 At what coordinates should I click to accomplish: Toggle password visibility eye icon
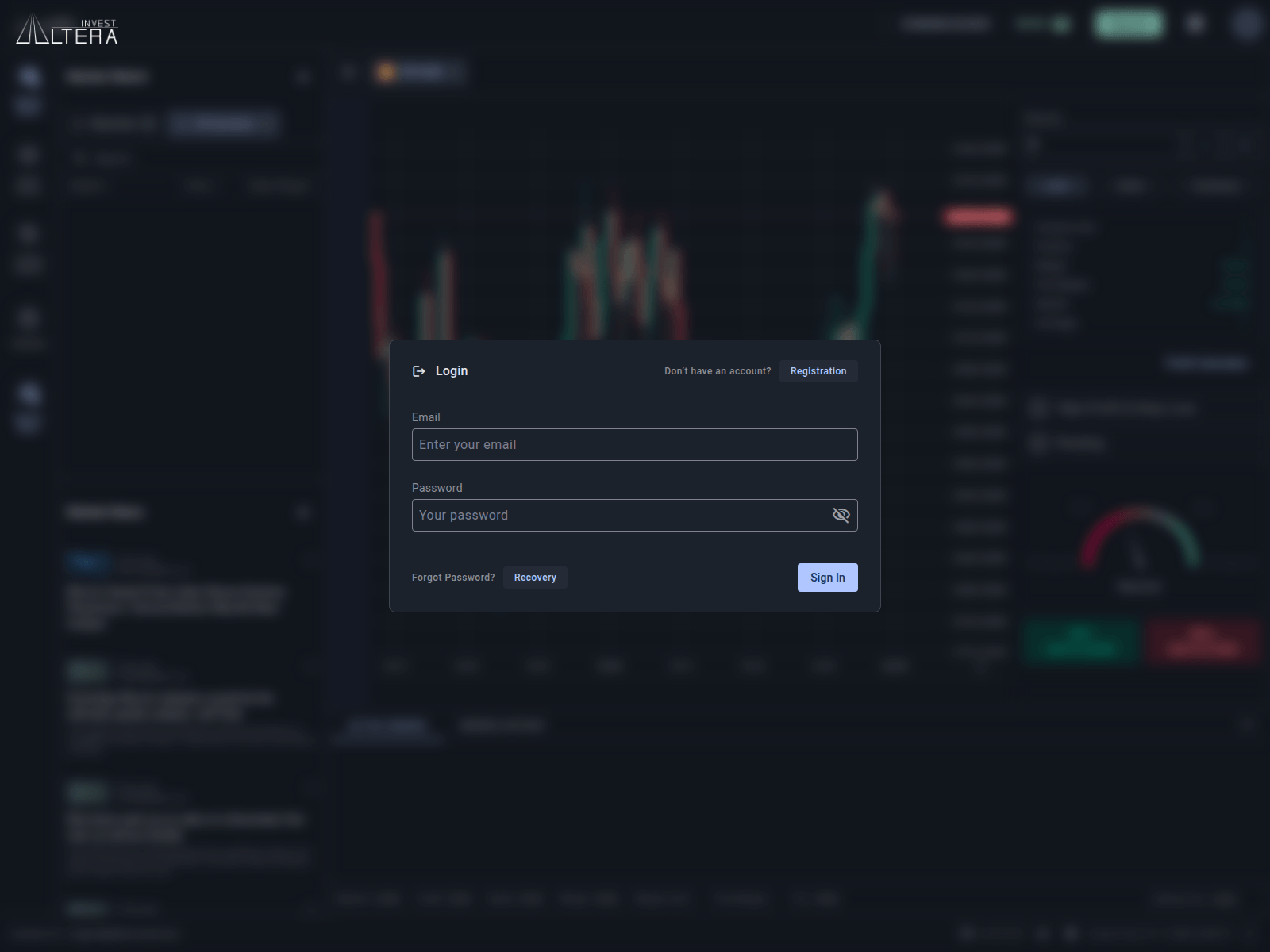841,515
